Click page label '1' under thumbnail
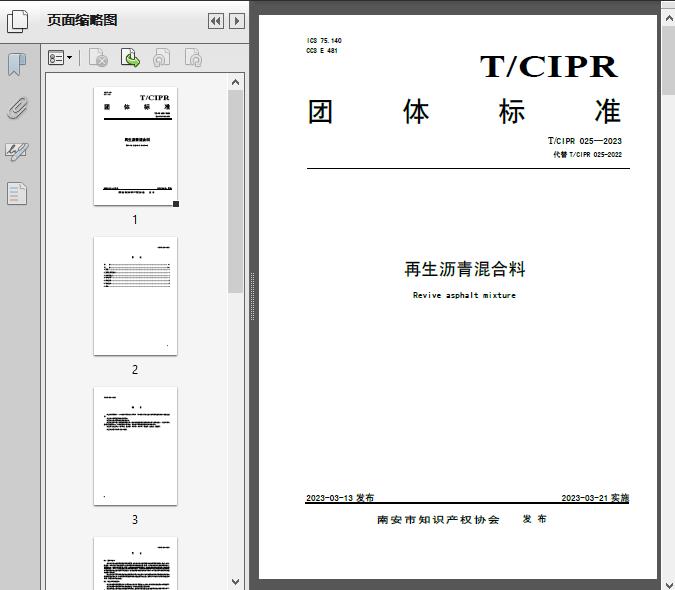This screenshot has height=590, width=675. [135, 220]
